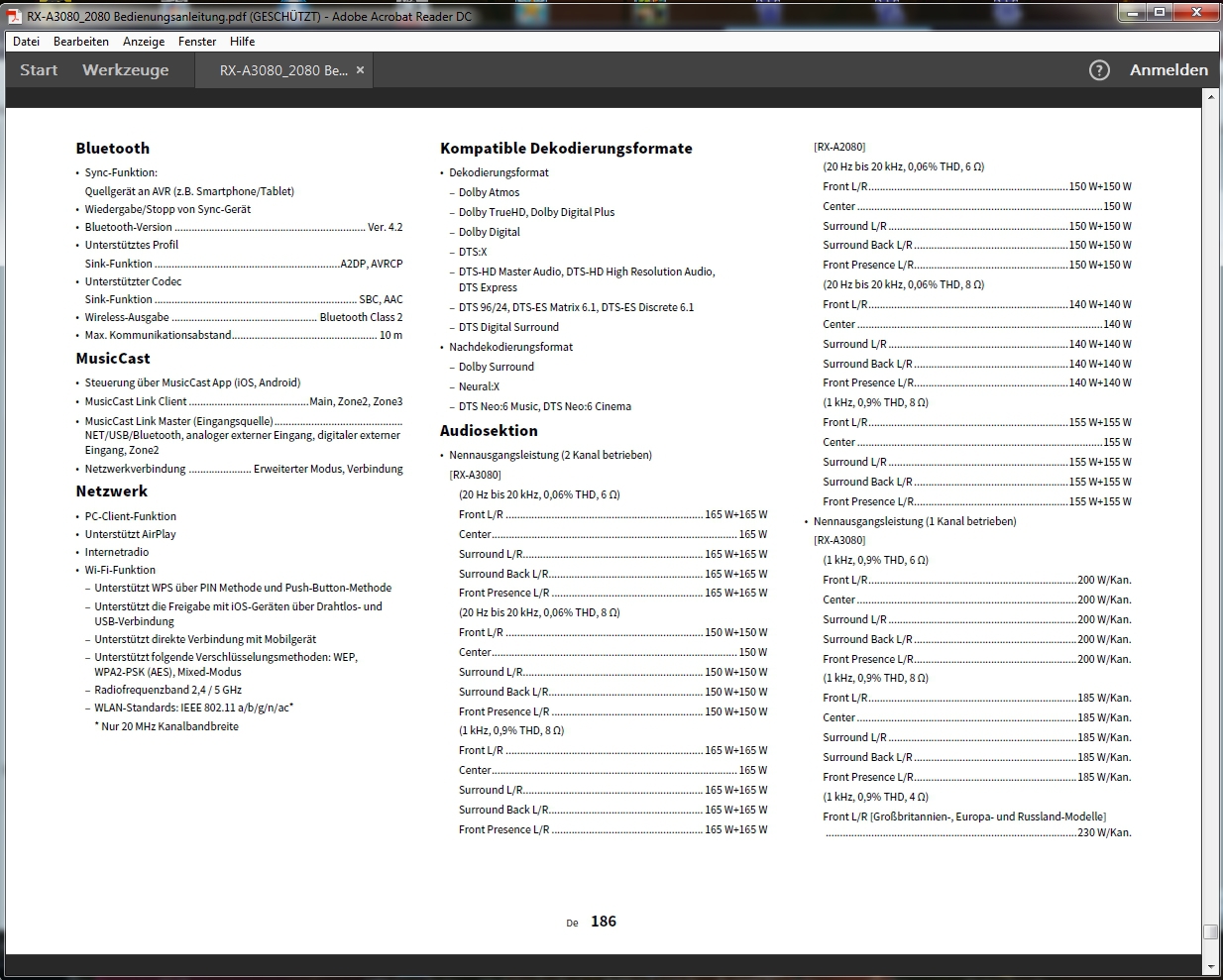The width and height of the screenshot is (1223, 980).
Task: Click the Kompatible Dekodierungsformate heading
Action: (566, 149)
